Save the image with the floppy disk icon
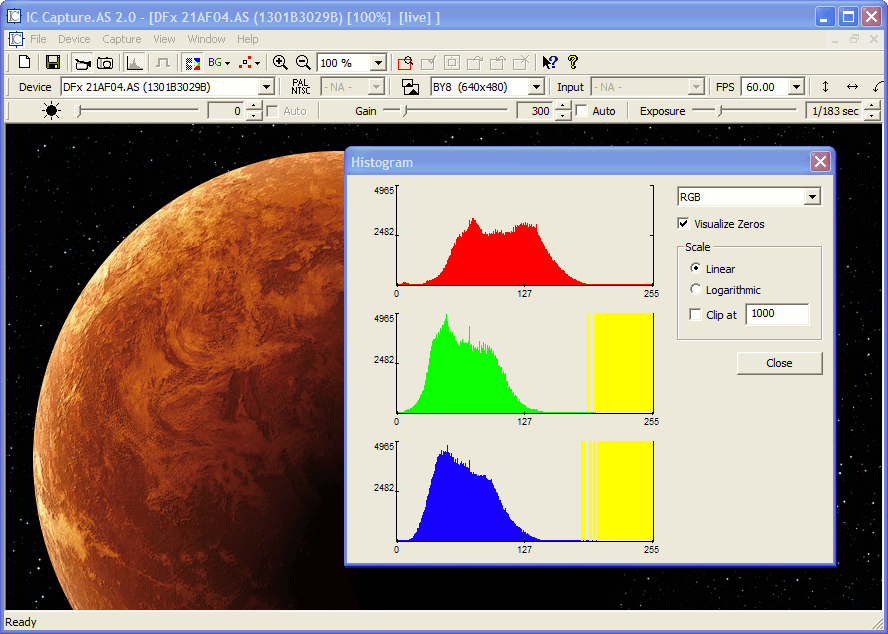This screenshot has height=634, width=888. click(53, 62)
